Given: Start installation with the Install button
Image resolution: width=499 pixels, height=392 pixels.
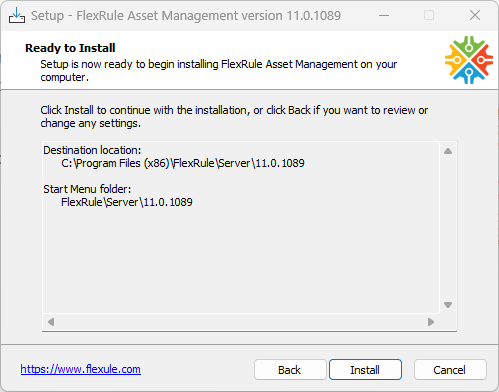Looking at the screenshot, I should [x=365, y=370].
